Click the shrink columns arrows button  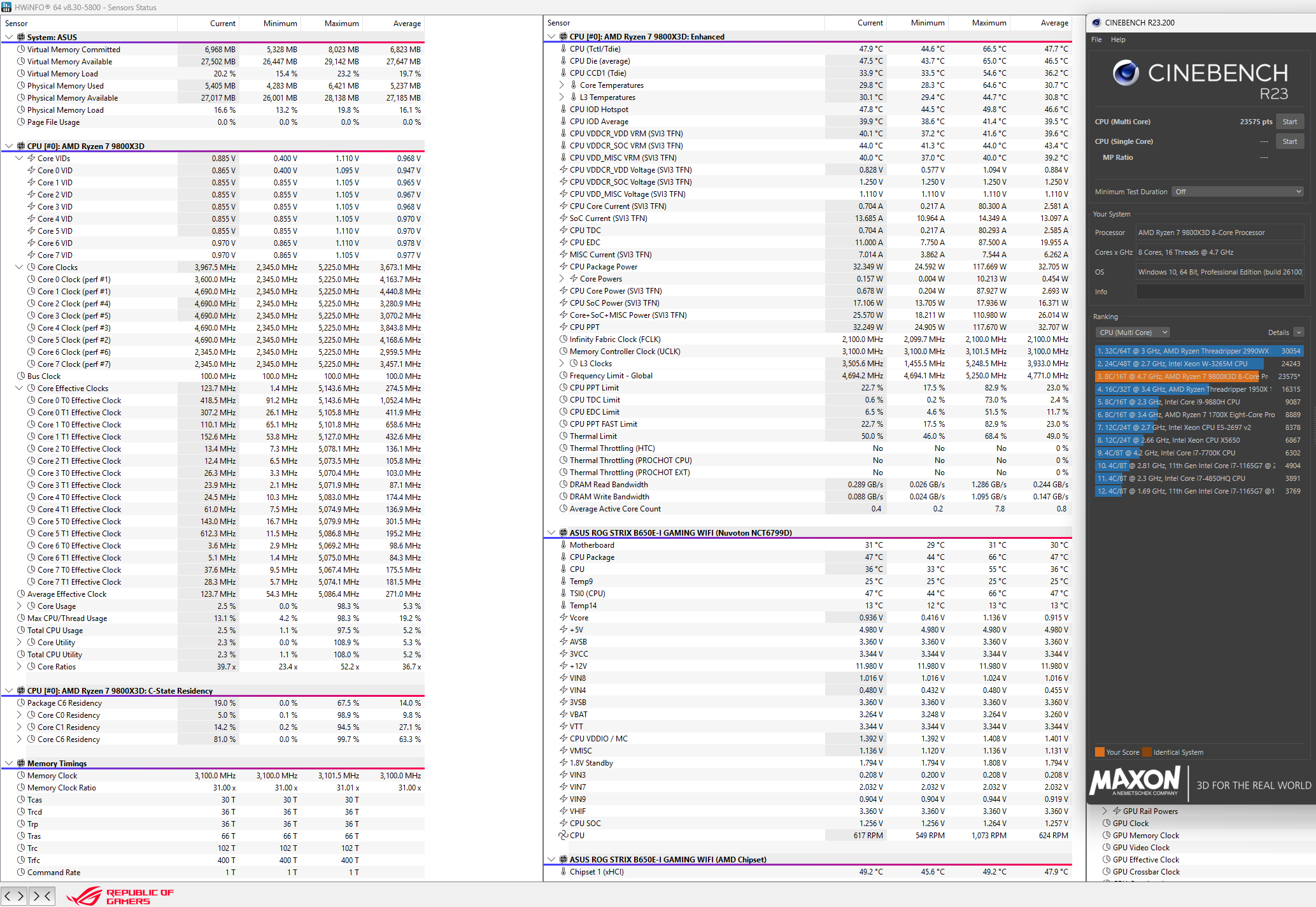(41, 896)
